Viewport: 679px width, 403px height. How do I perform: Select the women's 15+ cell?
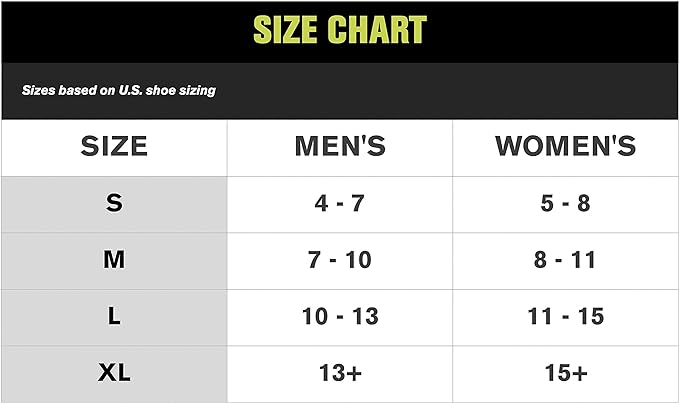(x=566, y=373)
